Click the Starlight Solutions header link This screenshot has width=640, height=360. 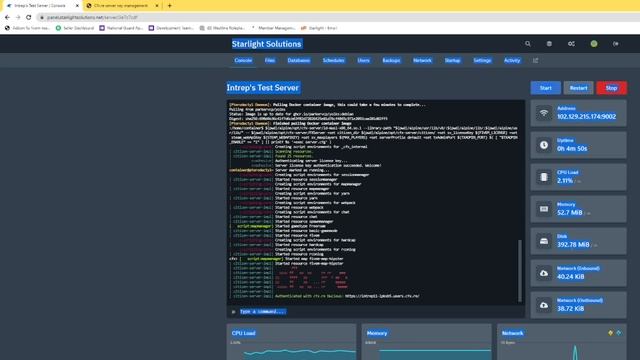click(267, 44)
